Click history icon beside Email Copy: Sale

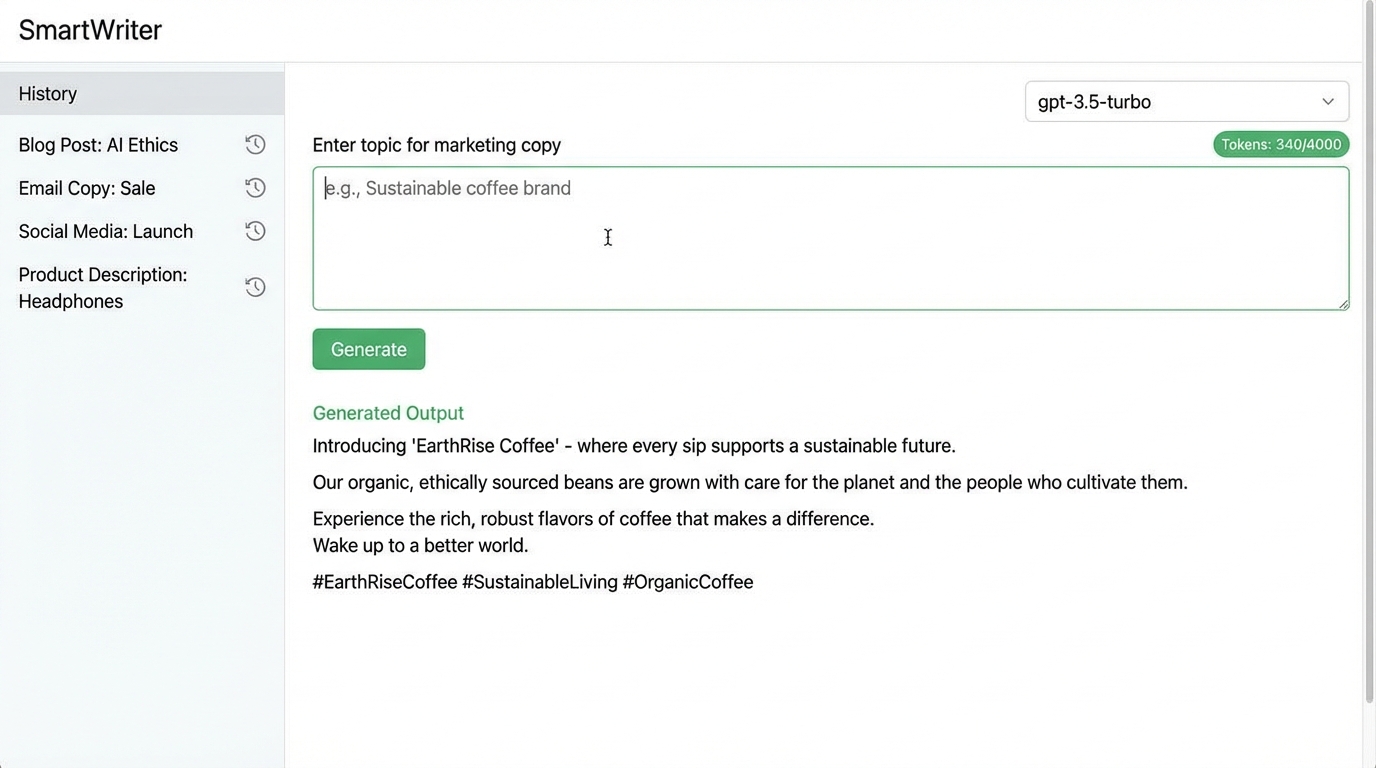point(255,188)
